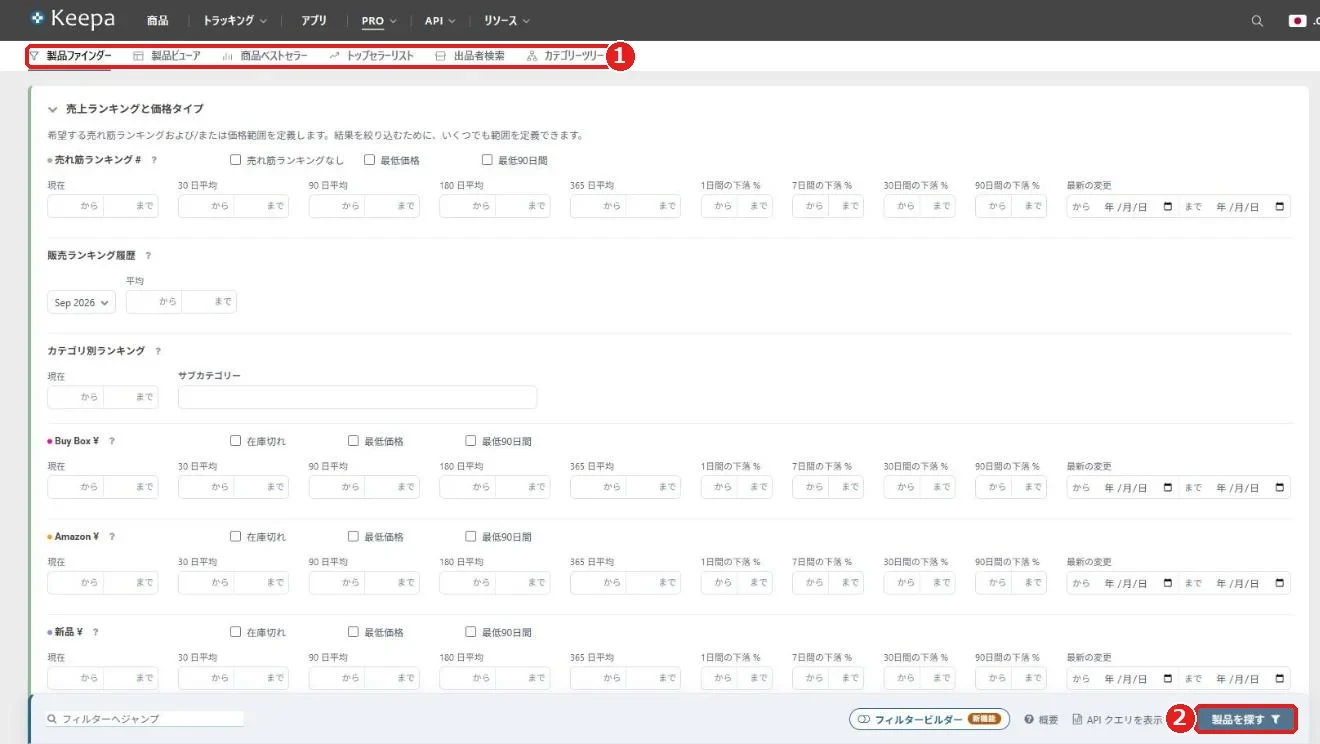Open the カテゴリーツリー tab
The width and height of the screenshot is (1320, 744).
click(x=566, y=56)
